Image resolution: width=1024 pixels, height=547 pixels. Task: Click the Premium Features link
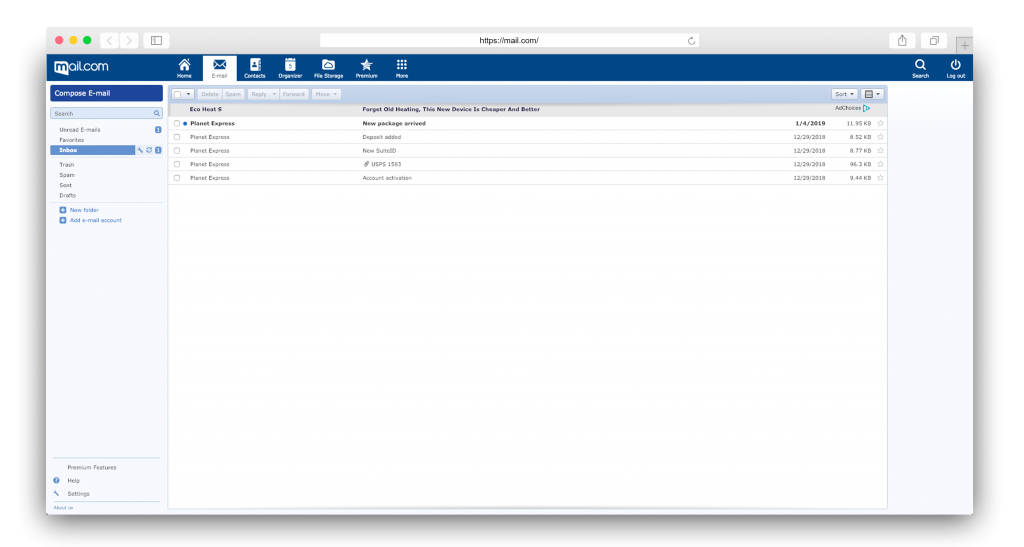pos(91,467)
